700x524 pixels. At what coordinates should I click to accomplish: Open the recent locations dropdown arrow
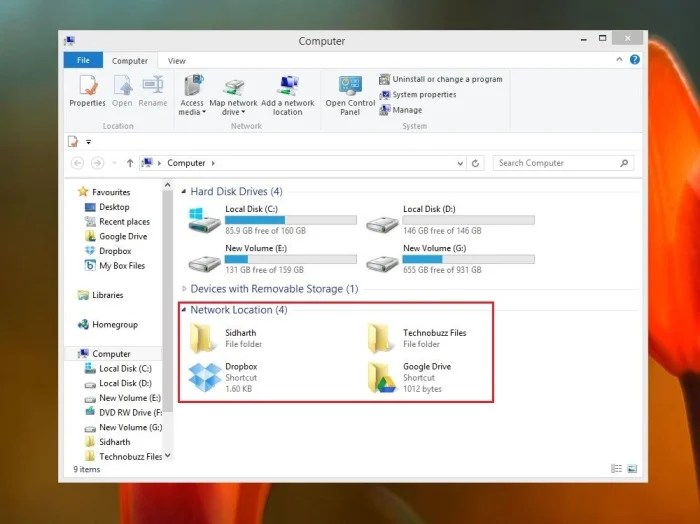114,163
